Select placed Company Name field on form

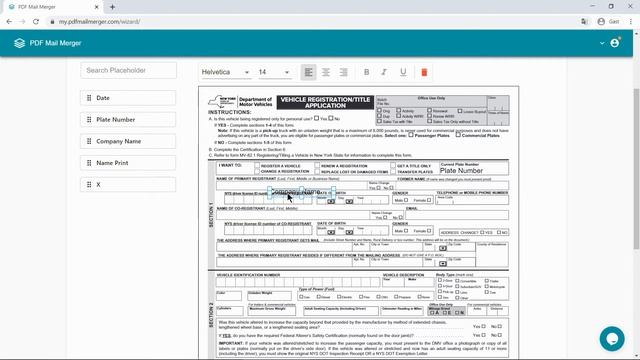coord(301,193)
